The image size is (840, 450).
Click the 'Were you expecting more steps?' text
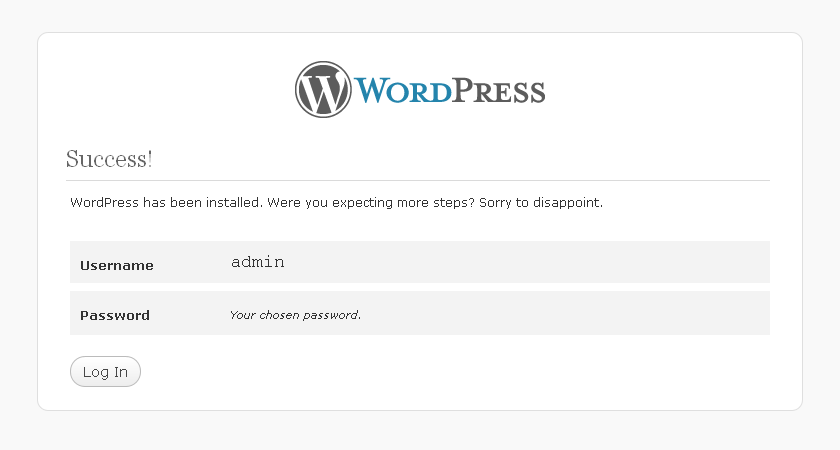click(371, 202)
